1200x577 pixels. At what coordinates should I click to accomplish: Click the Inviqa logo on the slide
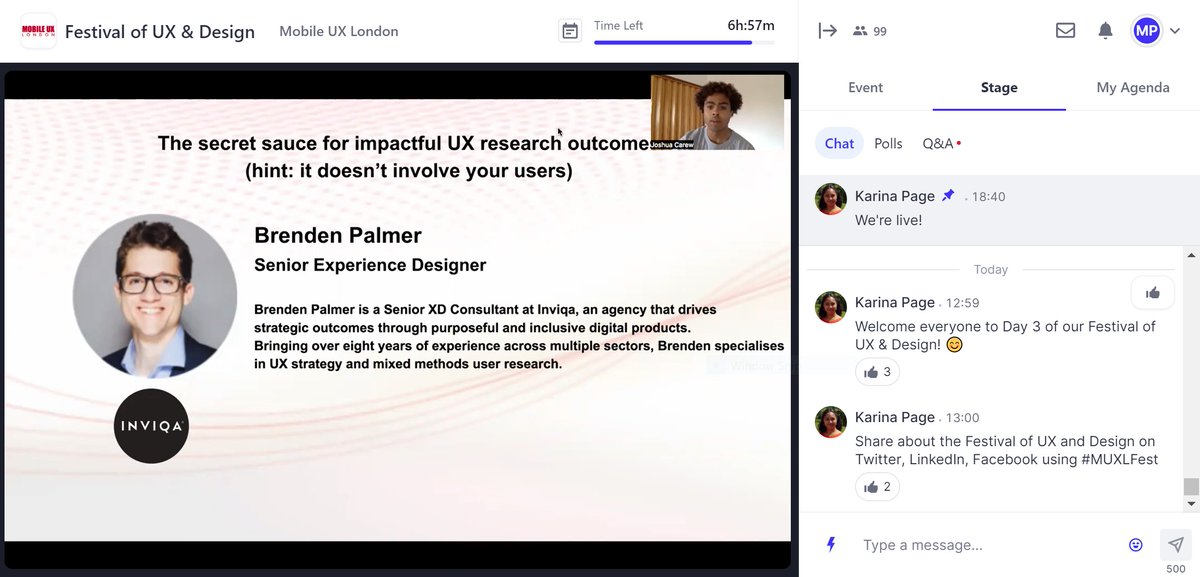tap(151, 426)
